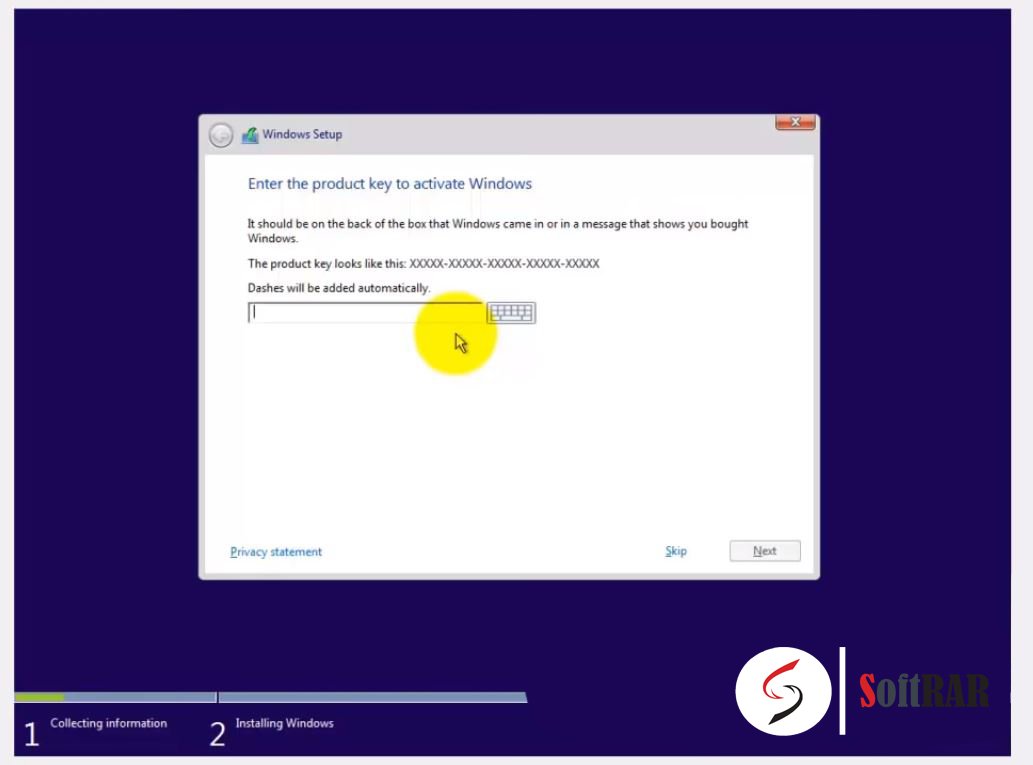Click the Windows Setup title bar text
The image size is (1033, 765).
click(x=301, y=133)
